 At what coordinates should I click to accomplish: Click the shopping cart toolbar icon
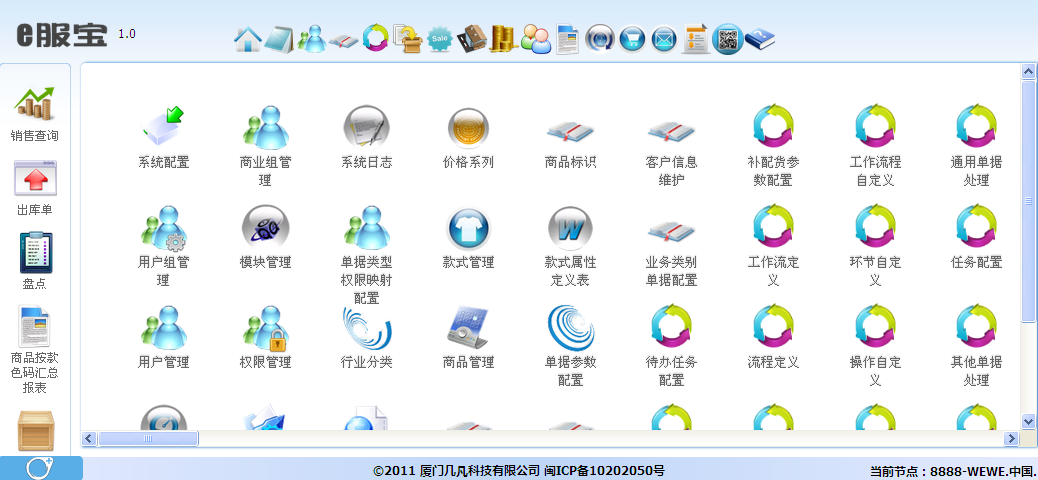point(631,39)
